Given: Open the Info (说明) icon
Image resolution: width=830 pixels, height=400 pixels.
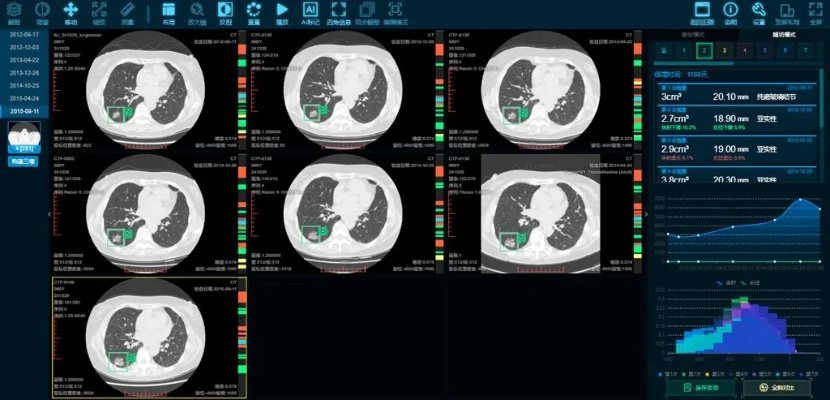Looking at the screenshot, I should click(730, 12).
